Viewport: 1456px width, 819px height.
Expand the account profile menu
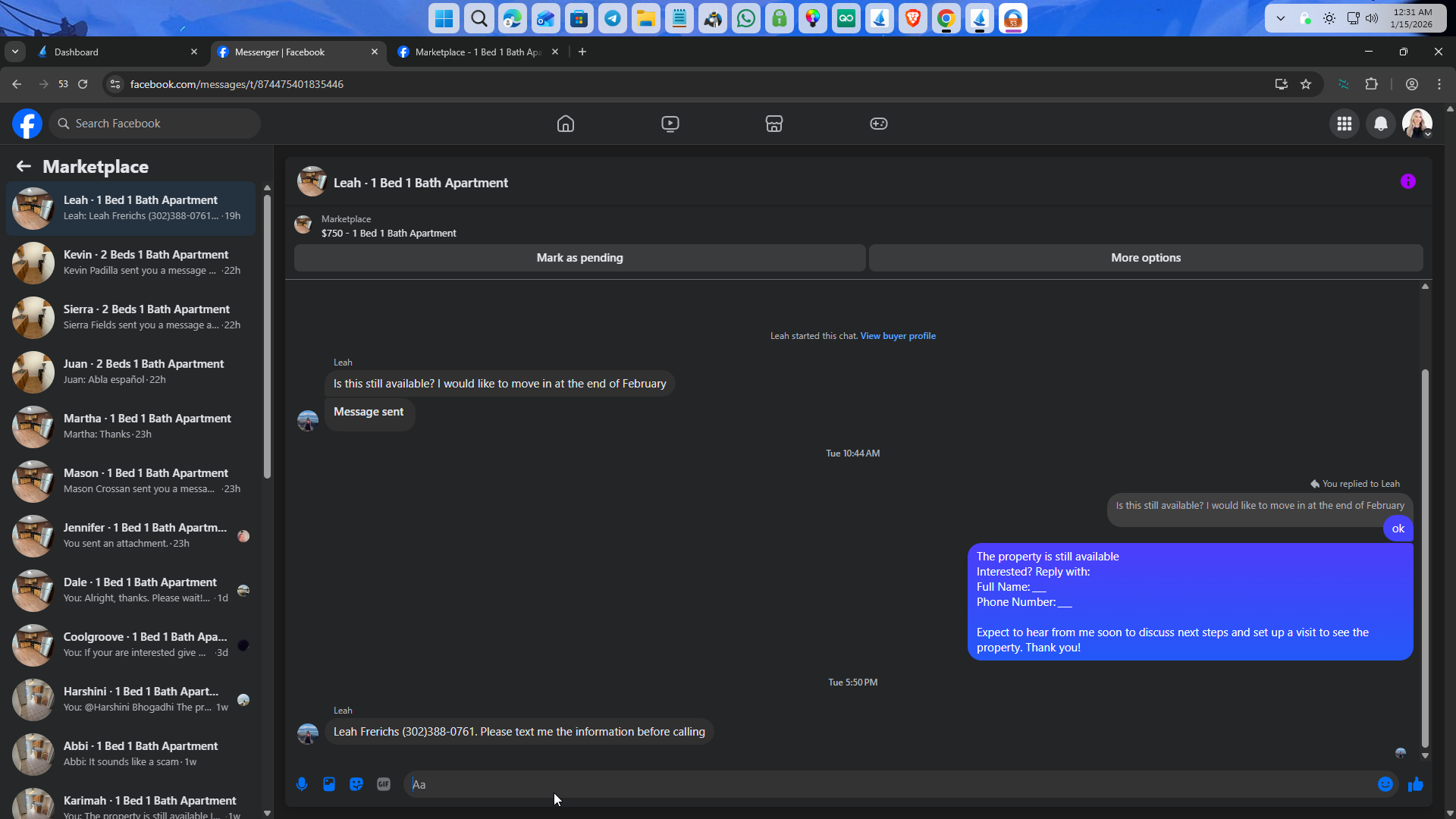point(1417,124)
